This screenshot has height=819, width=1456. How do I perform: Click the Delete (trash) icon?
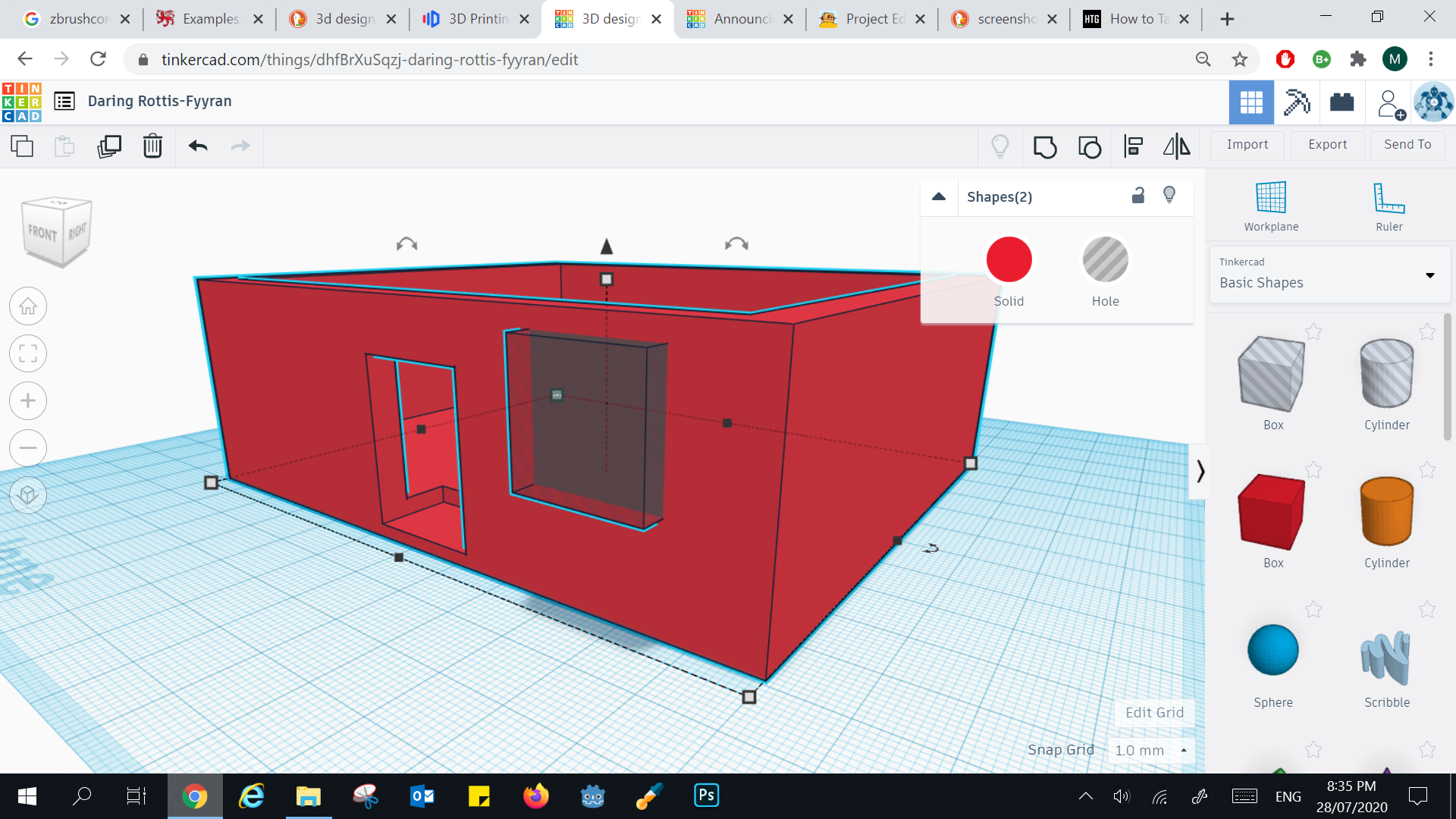click(152, 146)
